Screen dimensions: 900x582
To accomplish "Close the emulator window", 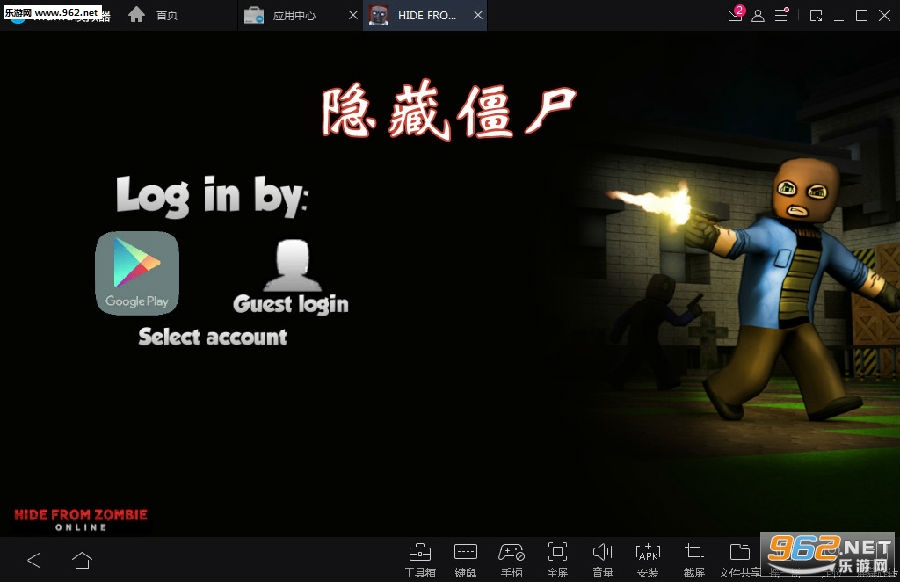I will [885, 15].
